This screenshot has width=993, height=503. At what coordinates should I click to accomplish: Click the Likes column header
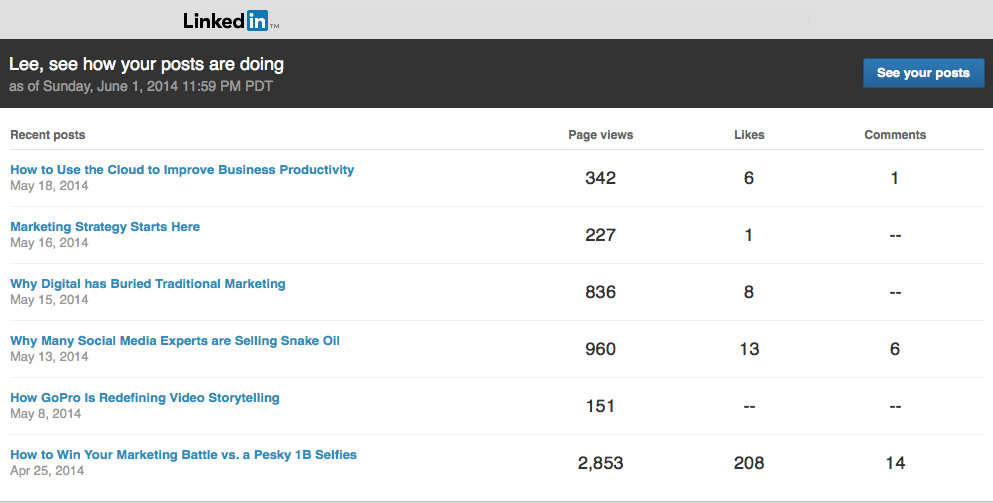pyautogui.click(x=749, y=135)
